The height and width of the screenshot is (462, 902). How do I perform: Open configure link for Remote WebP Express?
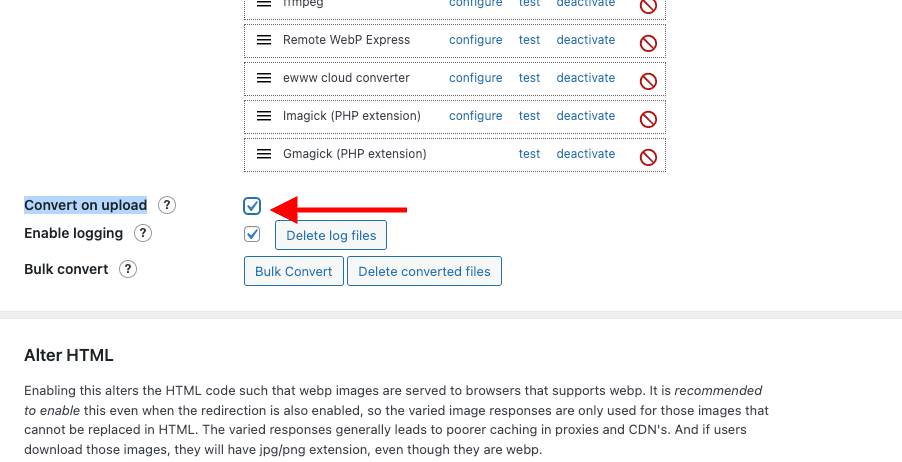click(x=476, y=40)
